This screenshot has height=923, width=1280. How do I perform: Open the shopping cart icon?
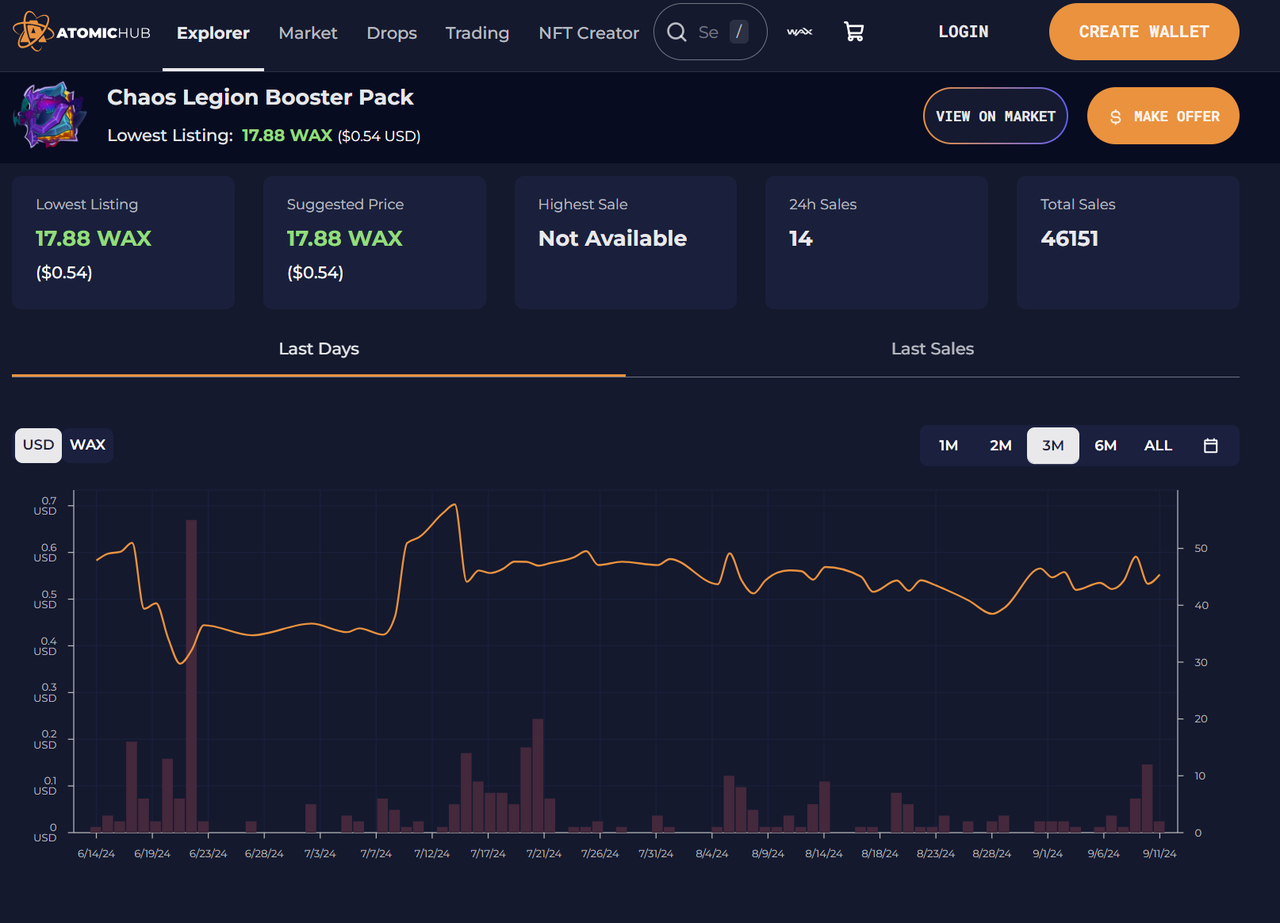coord(854,32)
